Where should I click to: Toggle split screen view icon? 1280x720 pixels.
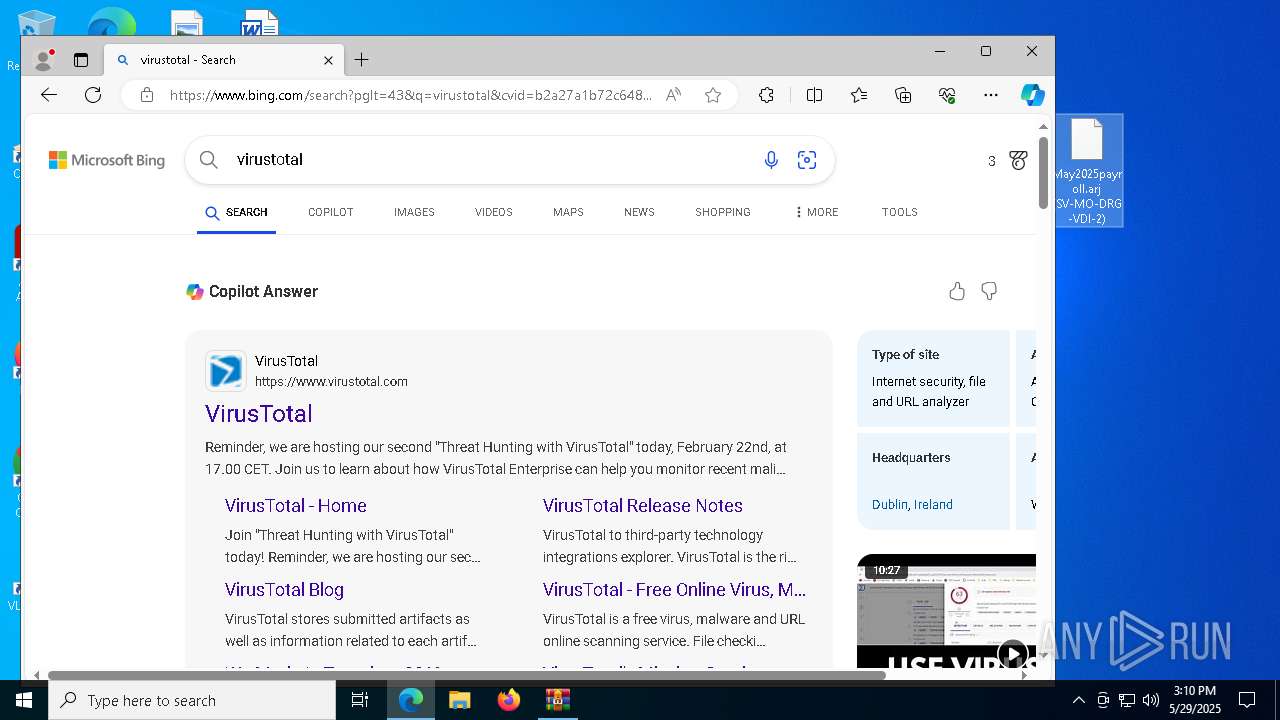point(814,95)
